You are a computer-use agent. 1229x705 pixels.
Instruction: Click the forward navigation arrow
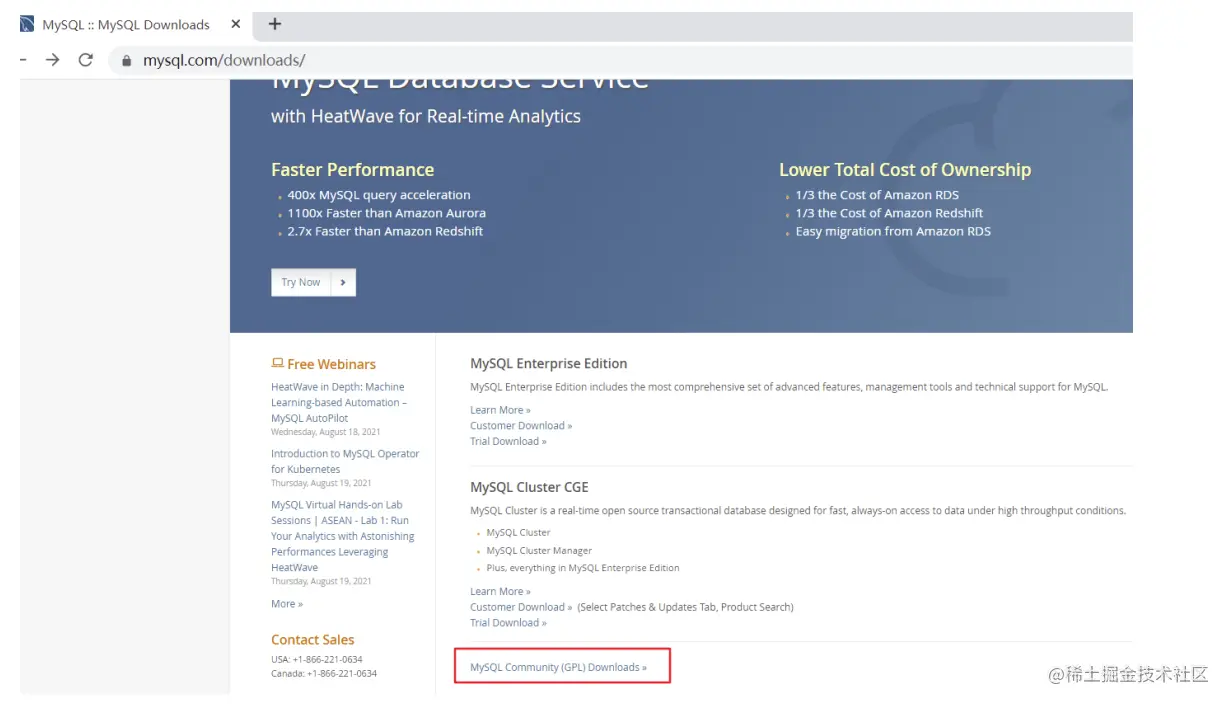point(53,60)
